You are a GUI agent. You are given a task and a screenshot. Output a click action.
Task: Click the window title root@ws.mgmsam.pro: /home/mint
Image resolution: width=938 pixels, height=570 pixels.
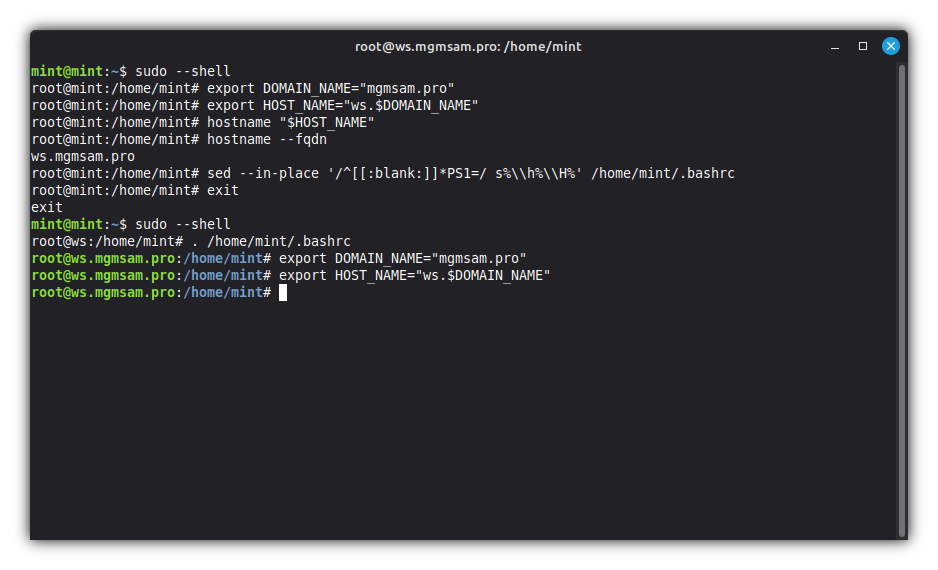point(468,46)
